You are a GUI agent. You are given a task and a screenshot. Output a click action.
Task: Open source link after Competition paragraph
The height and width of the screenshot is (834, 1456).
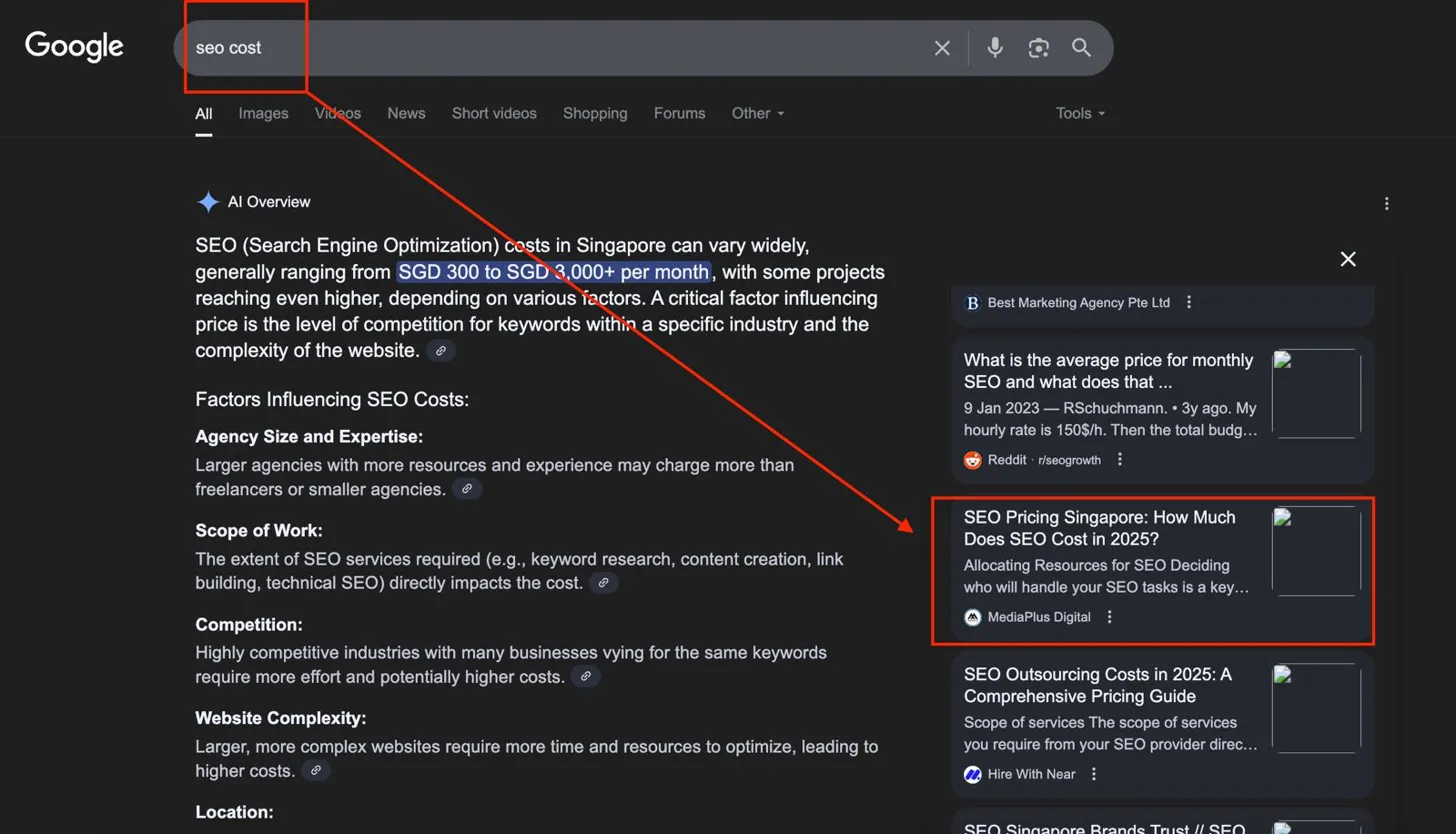[x=586, y=677]
